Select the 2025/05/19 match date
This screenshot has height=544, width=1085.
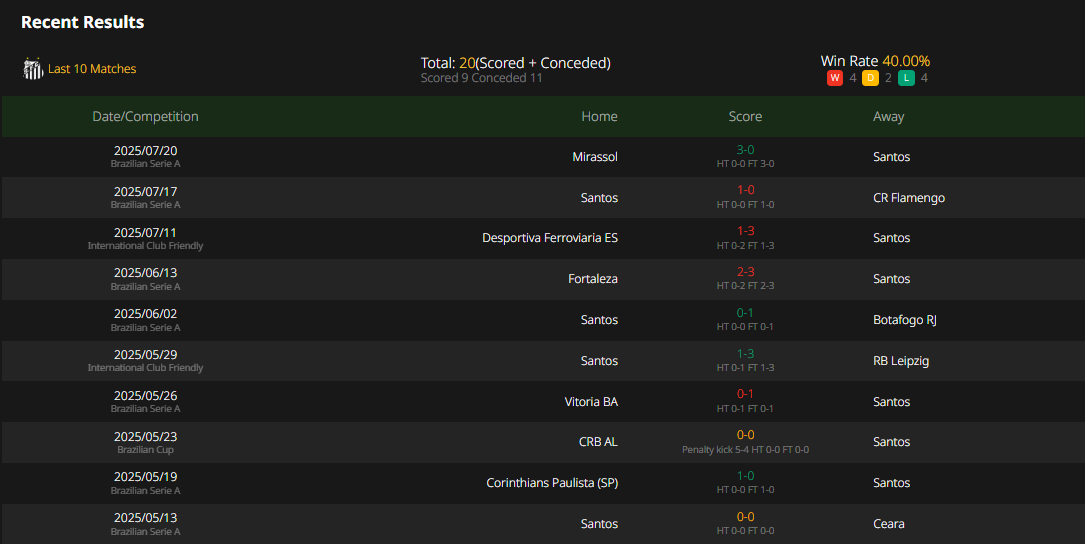pos(145,476)
